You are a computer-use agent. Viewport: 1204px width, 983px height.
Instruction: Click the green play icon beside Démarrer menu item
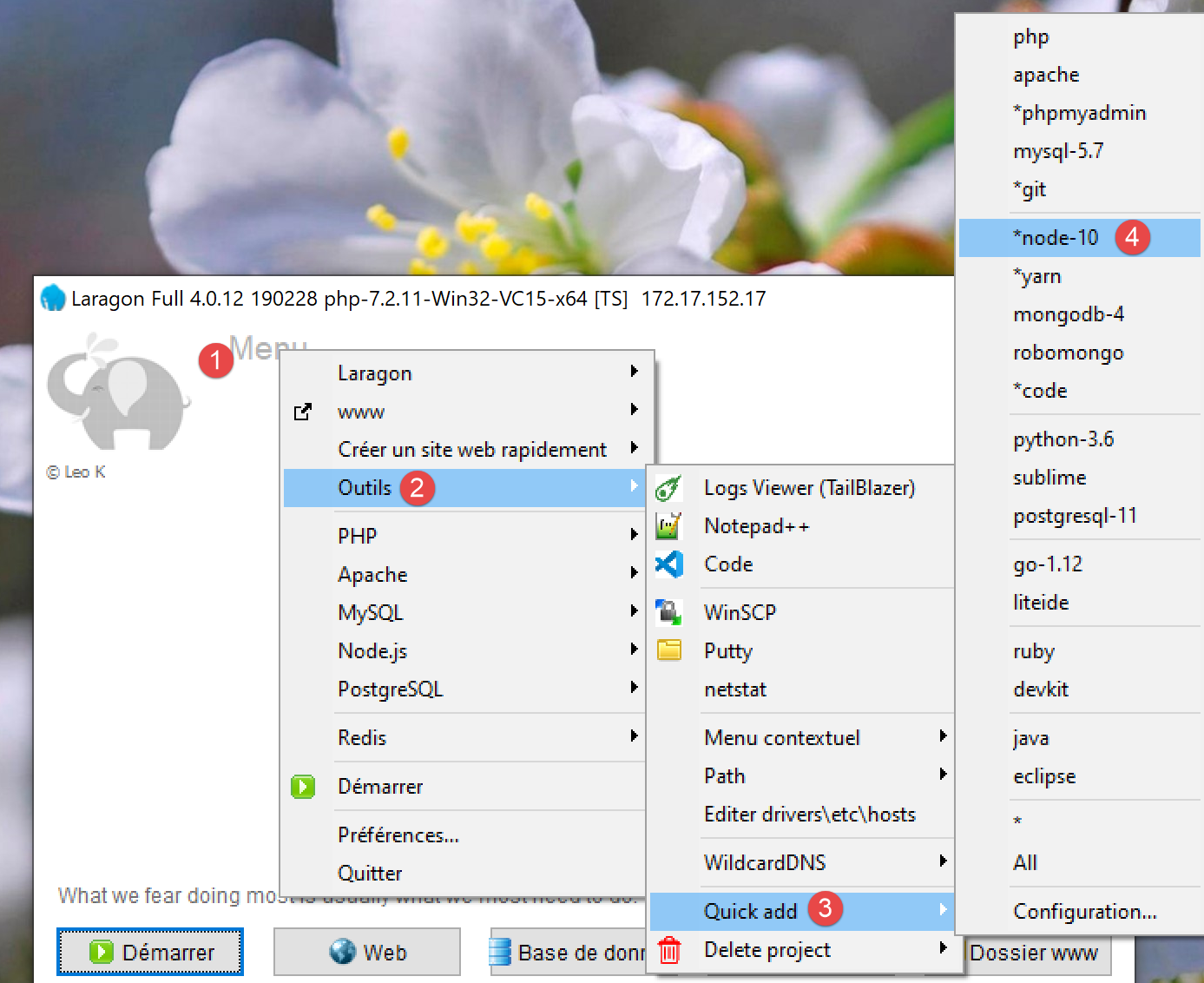[303, 787]
